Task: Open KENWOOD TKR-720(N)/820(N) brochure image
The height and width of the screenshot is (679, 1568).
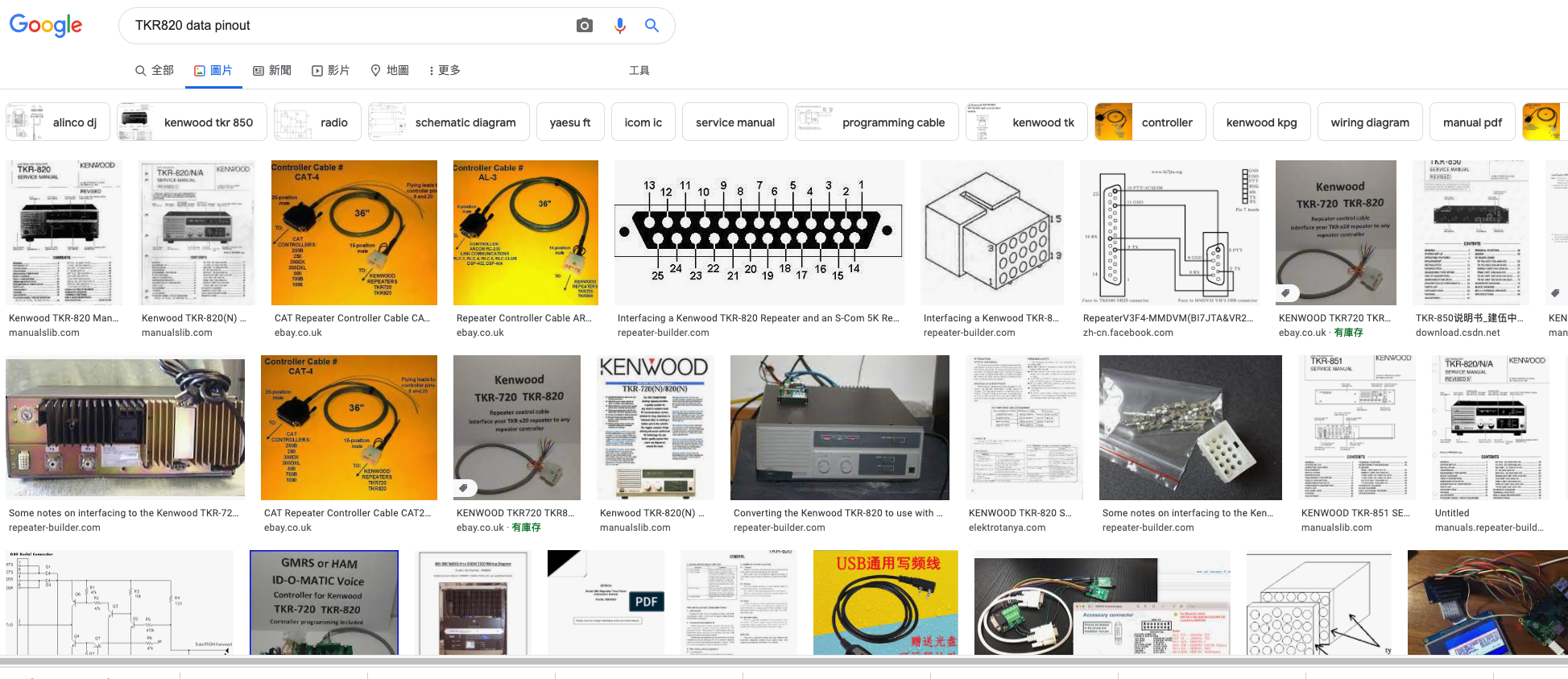Action: (x=656, y=428)
